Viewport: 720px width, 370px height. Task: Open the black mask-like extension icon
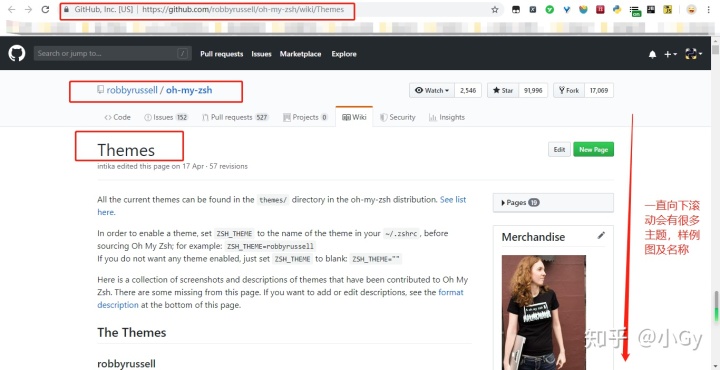[x=516, y=9]
